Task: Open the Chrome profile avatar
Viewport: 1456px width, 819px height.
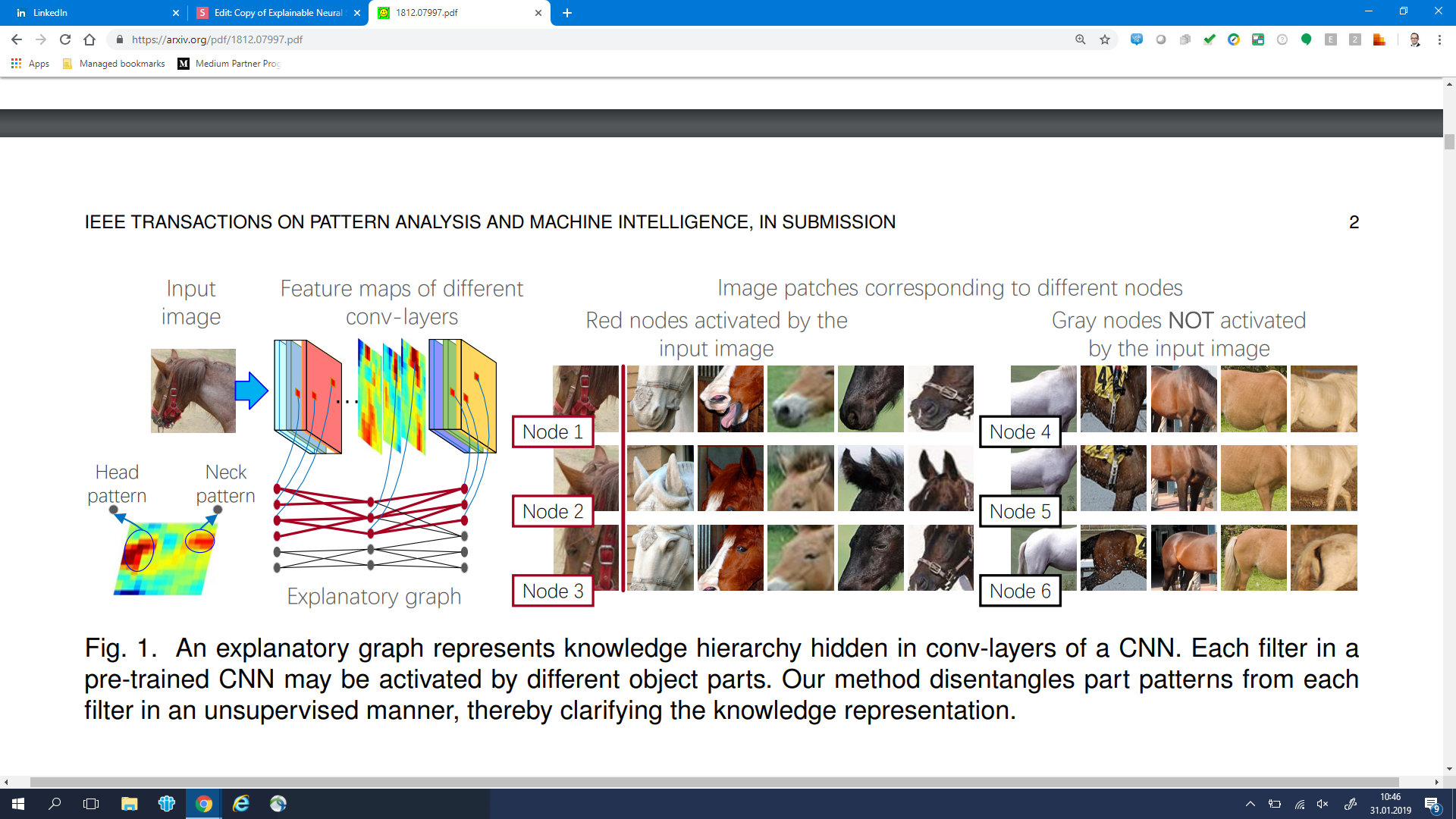Action: point(1414,39)
